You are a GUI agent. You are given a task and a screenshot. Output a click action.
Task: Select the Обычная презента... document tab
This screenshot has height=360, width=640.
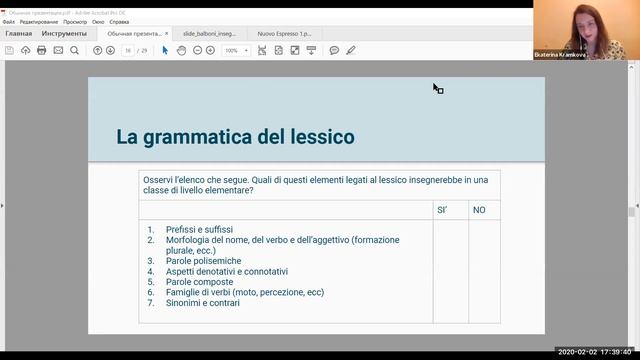tap(134, 34)
